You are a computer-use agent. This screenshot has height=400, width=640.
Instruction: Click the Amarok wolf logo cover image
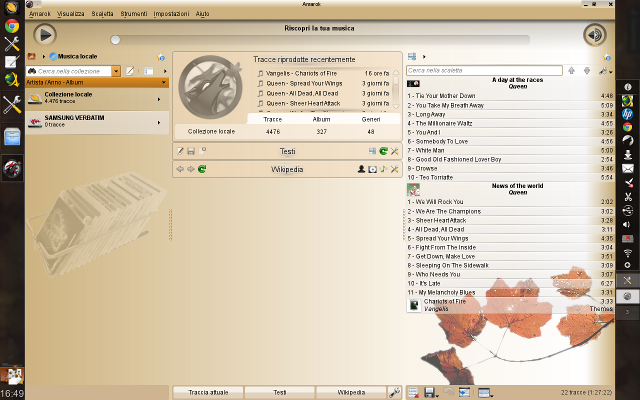(x=210, y=87)
